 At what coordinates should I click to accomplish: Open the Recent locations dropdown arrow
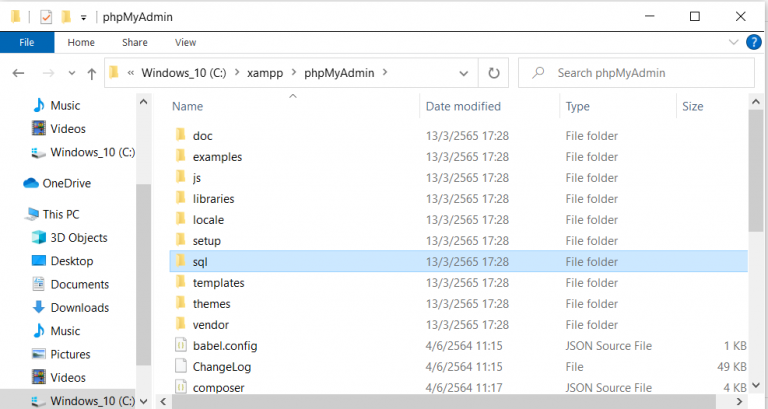tap(69, 73)
